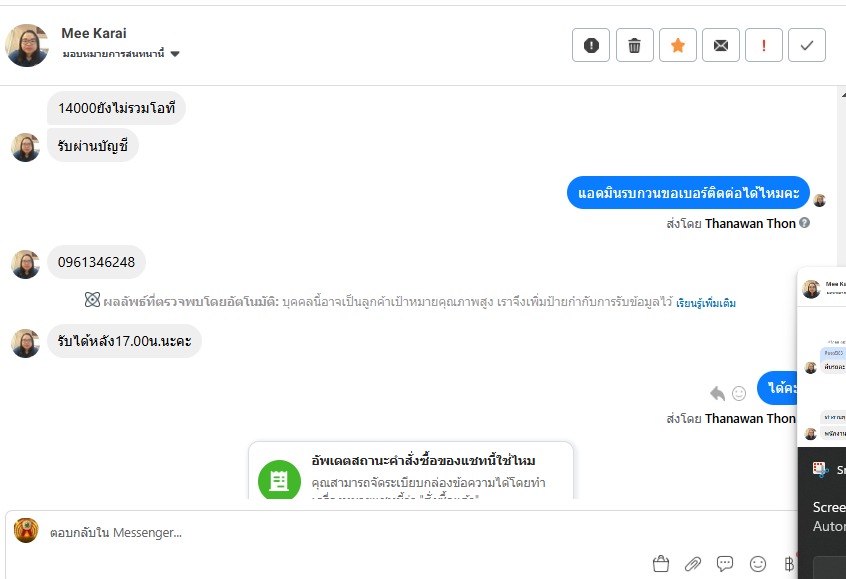
Task: Mark conversation as spam using octagon icon
Action: (x=591, y=45)
